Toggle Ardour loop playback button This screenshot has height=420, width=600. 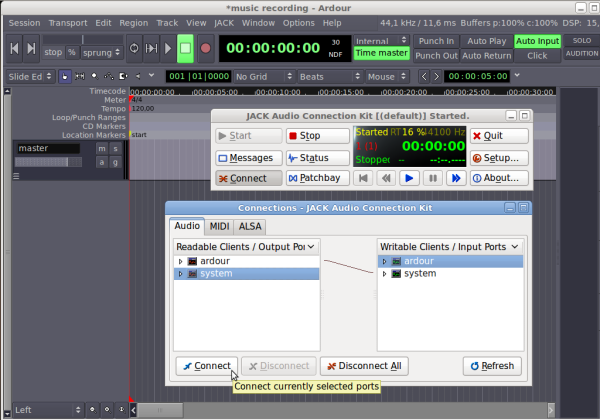tap(134, 48)
